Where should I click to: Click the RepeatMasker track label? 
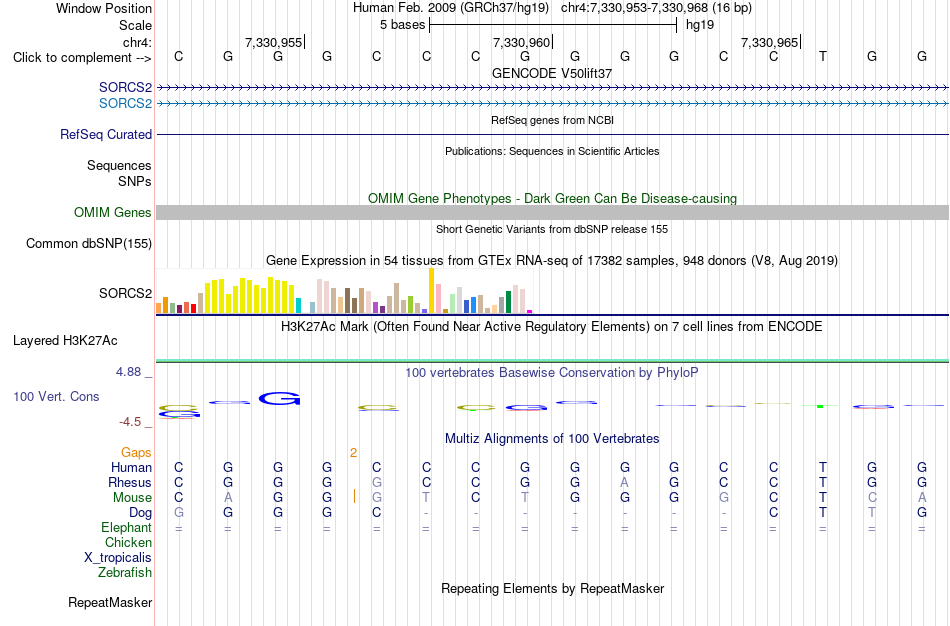[x=110, y=602]
